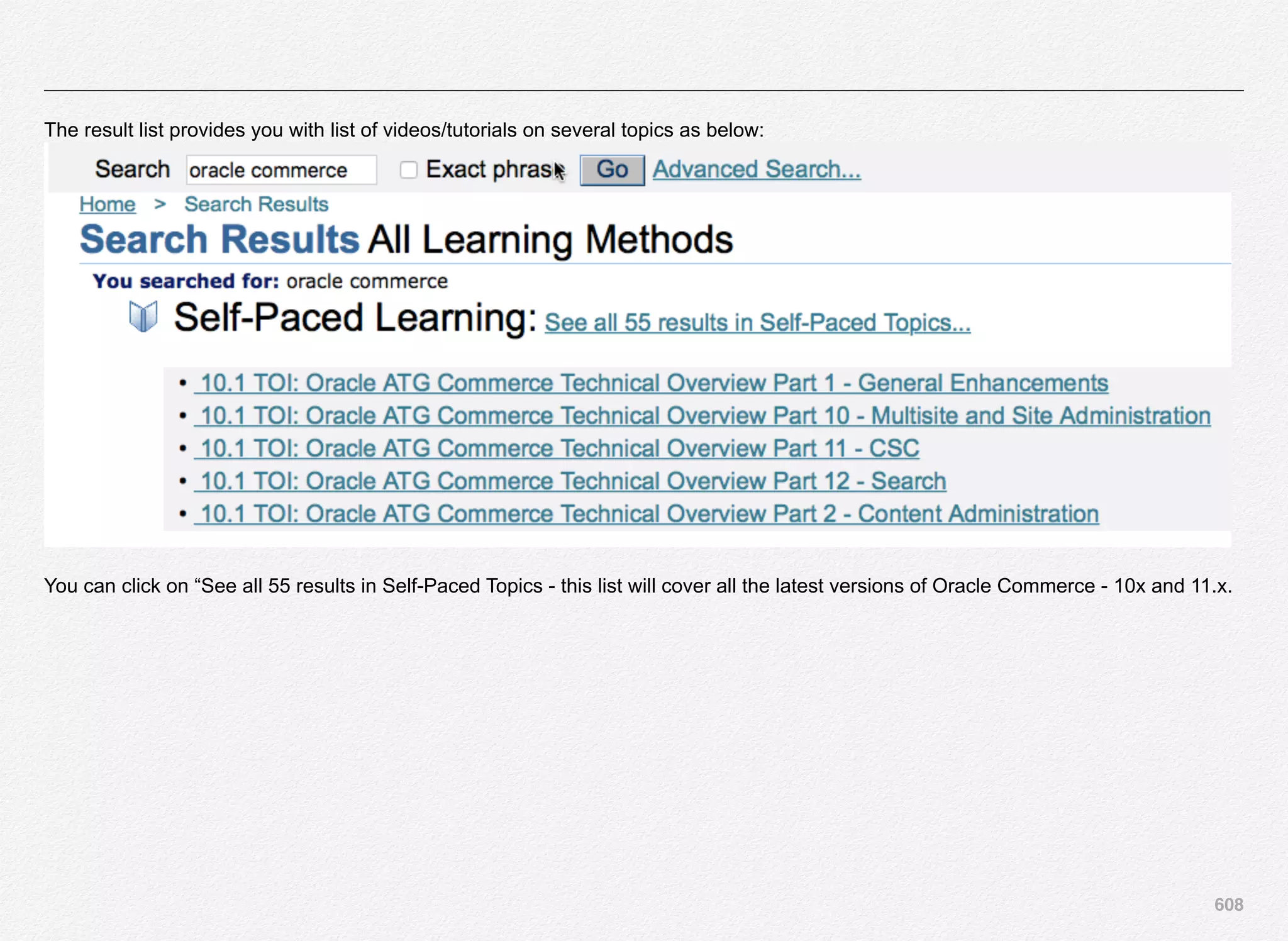Click the 'Self-Paced Learning:' section heading
Image resolution: width=1288 pixels, height=941 pixels.
(355, 318)
